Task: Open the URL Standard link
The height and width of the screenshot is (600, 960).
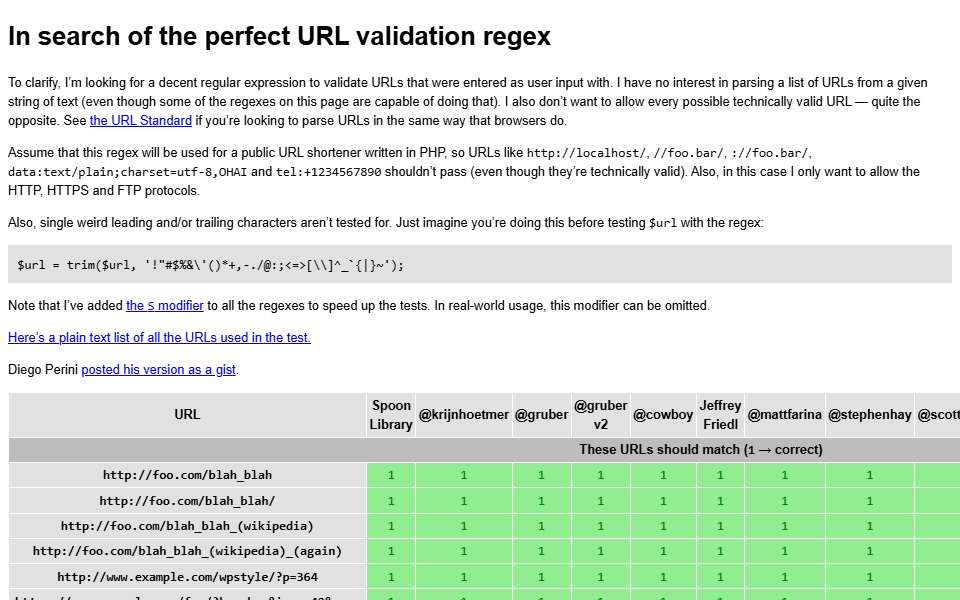Action: (141, 121)
